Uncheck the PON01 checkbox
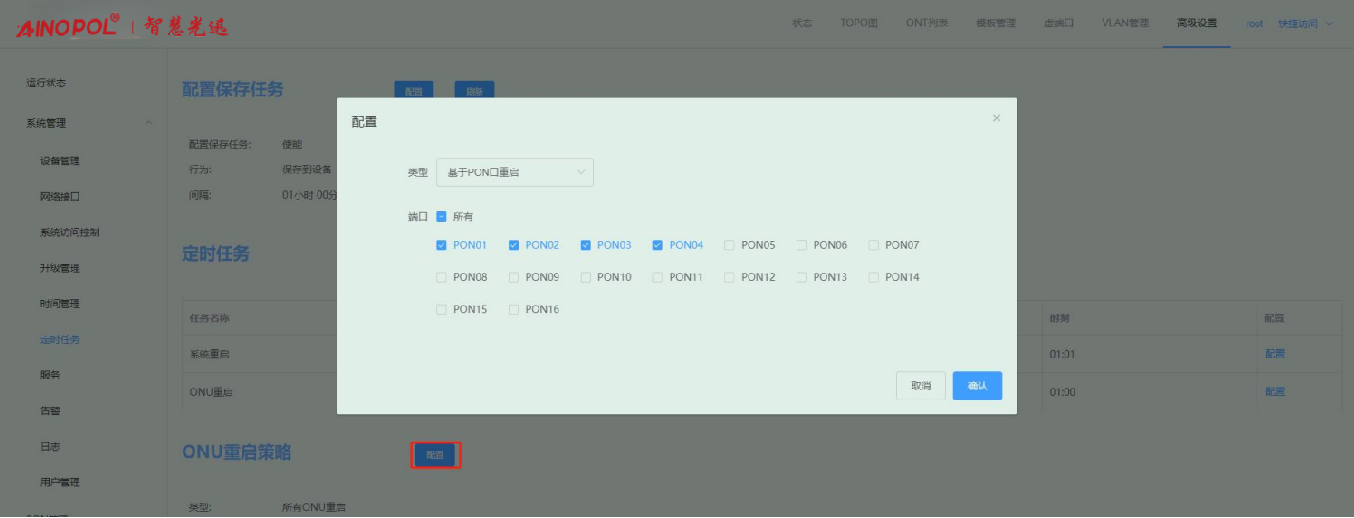This screenshot has height=518, width=1354. pos(441,246)
